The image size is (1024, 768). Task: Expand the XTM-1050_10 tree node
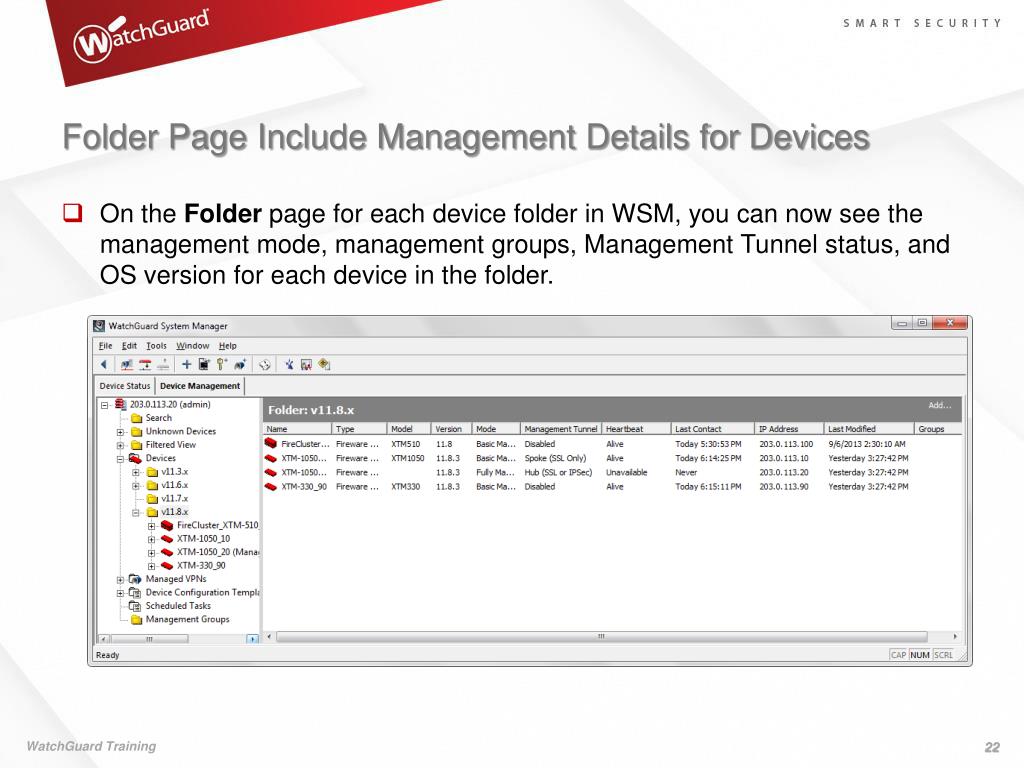click(152, 539)
